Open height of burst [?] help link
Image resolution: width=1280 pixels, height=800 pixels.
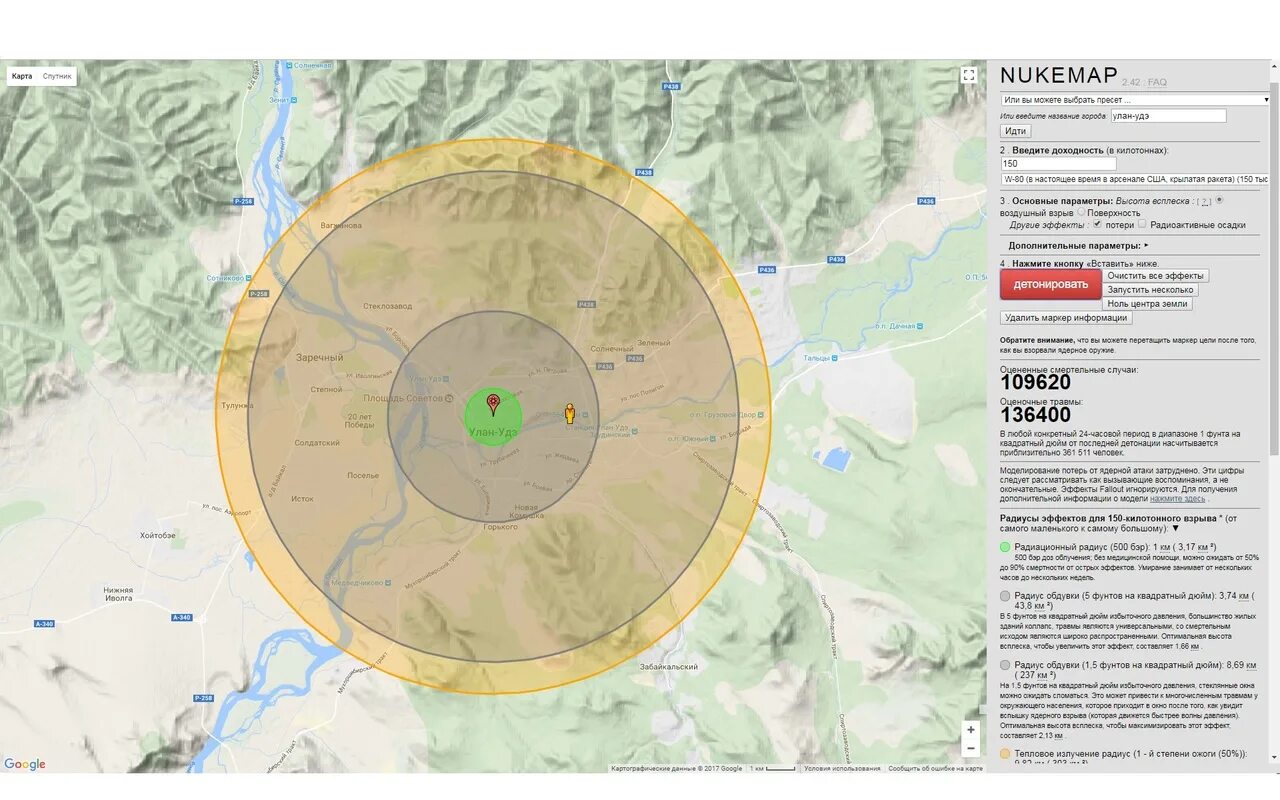[x=1206, y=201]
